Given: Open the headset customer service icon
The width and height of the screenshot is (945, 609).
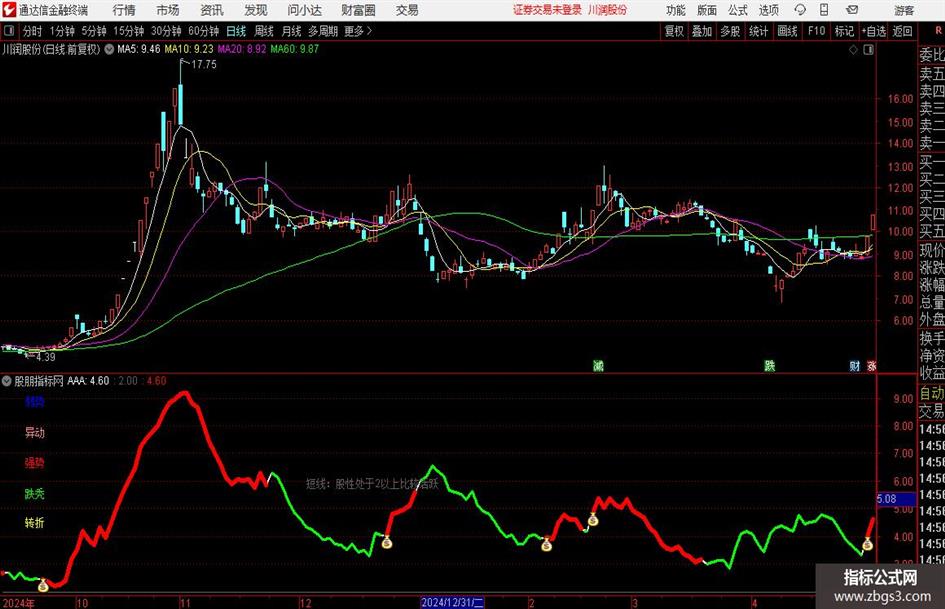Looking at the screenshot, I should point(800,10).
